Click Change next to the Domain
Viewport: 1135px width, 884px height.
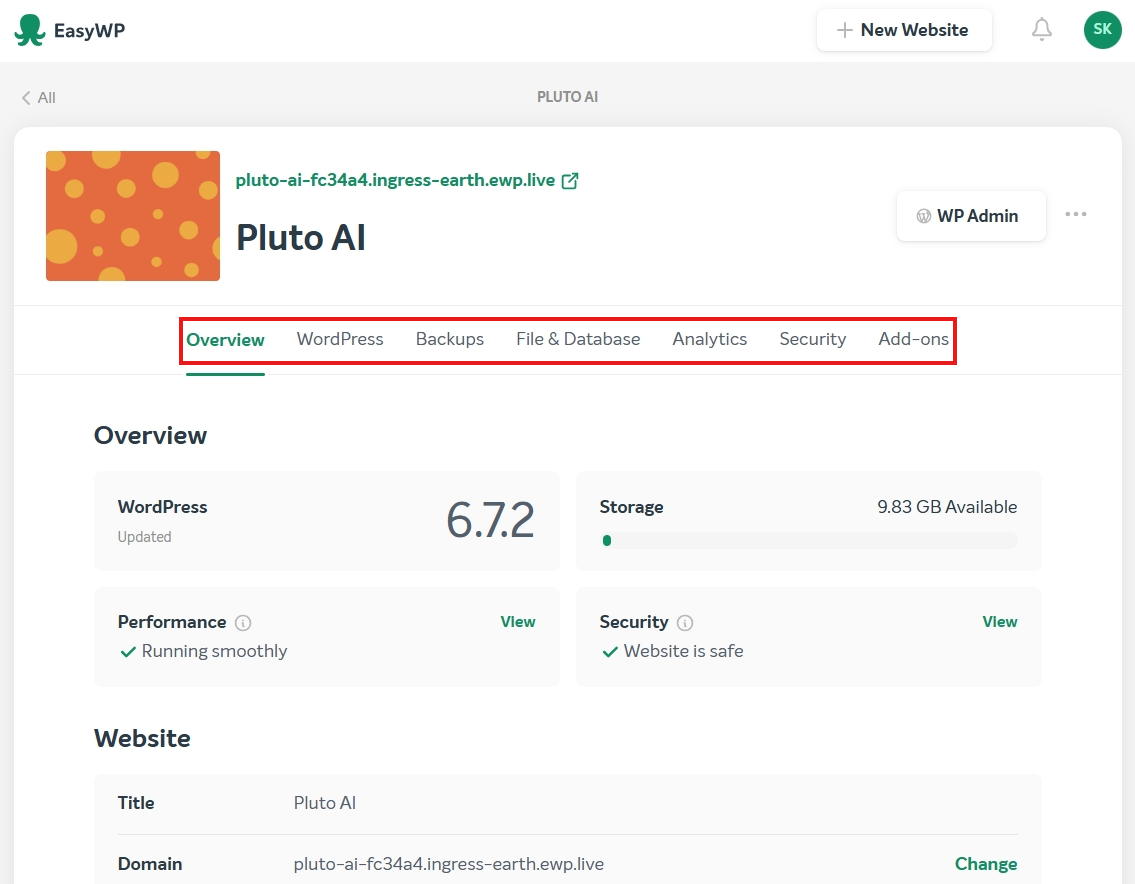pyautogui.click(x=986, y=864)
